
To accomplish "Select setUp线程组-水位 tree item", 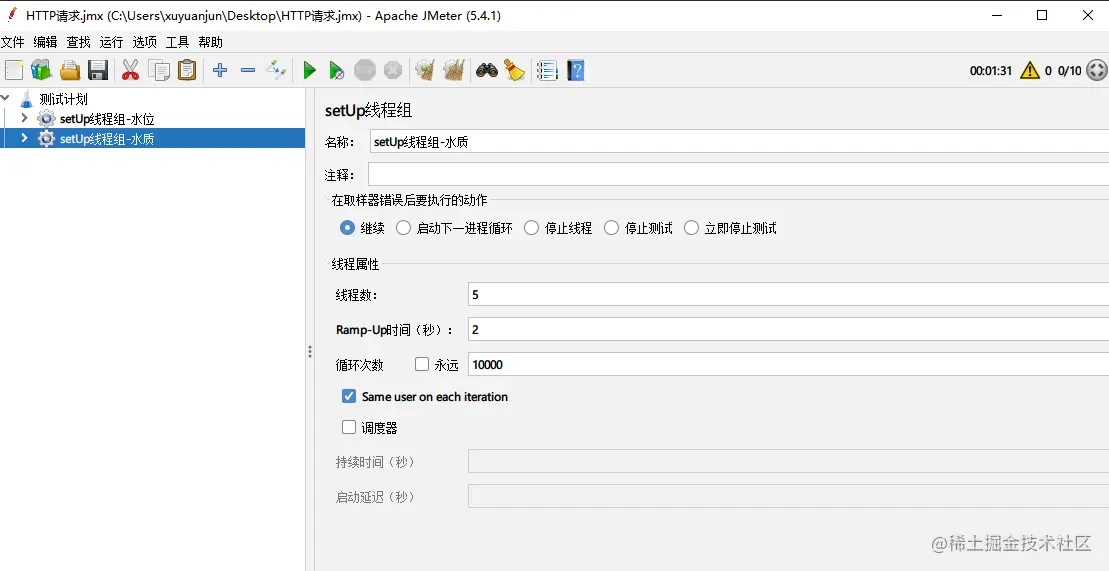I will tap(107, 119).
